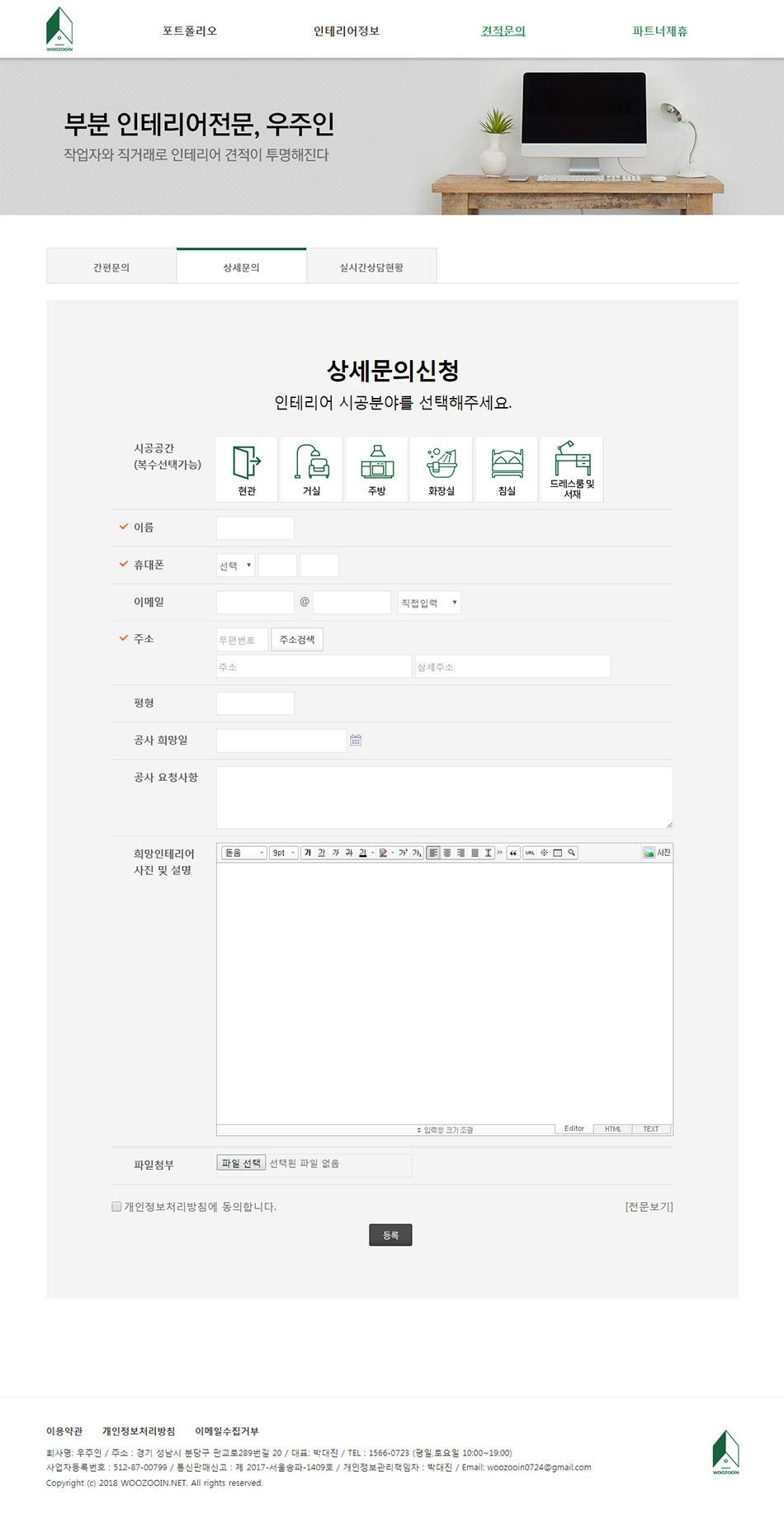Open the calendar date picker icon
Image resolution: width=784 pixels, height=1514 pixels.
(356, 740)
